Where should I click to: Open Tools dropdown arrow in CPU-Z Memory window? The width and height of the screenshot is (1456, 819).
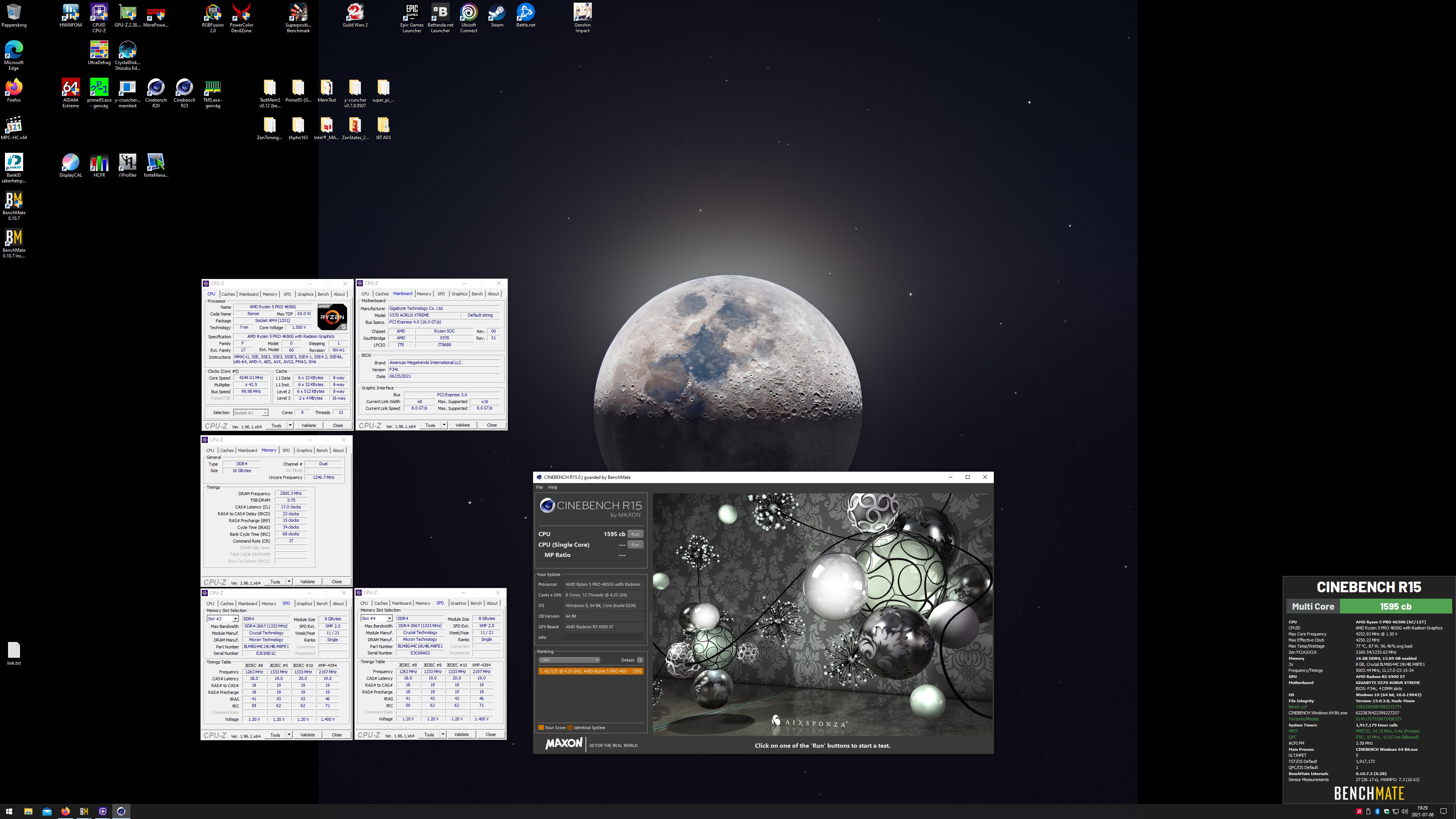[289, 581]
